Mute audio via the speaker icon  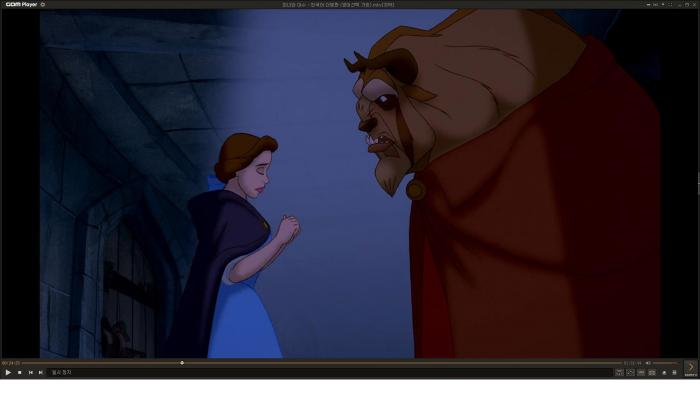click(x=648, y=363)
